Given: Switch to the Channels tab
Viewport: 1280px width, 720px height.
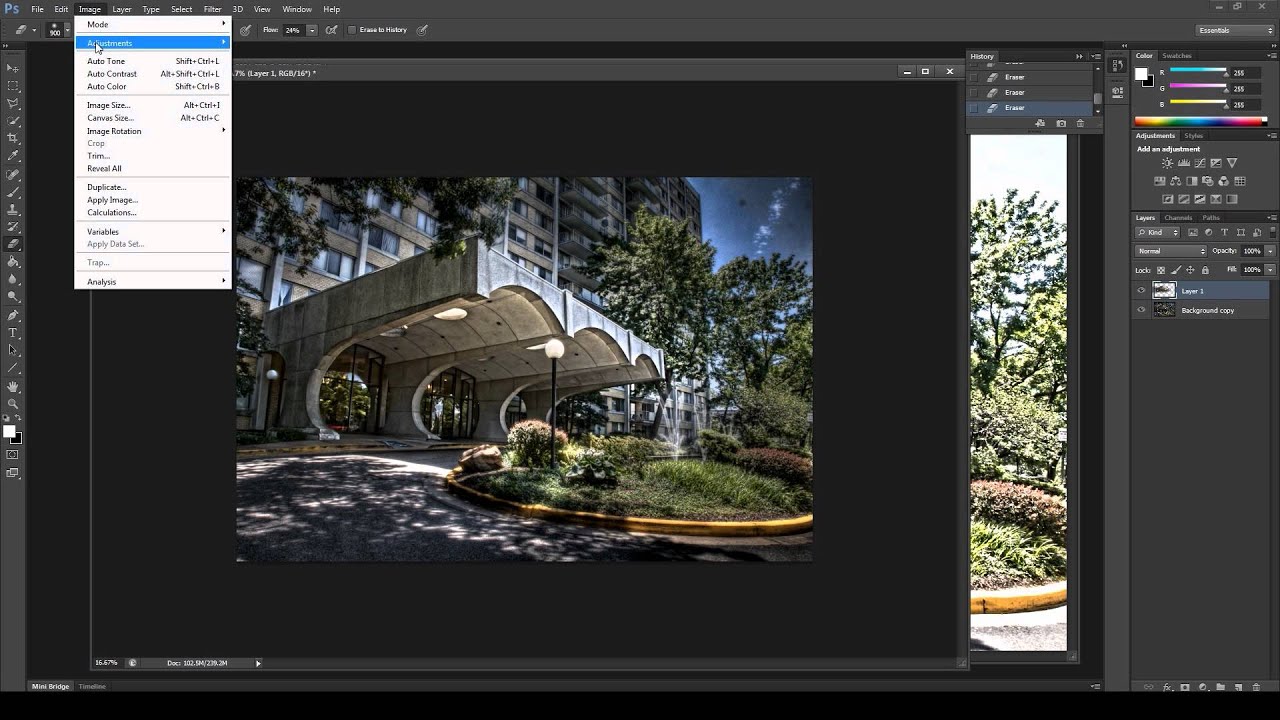Looking at the screenshot, I should (x=1178, y=217).
